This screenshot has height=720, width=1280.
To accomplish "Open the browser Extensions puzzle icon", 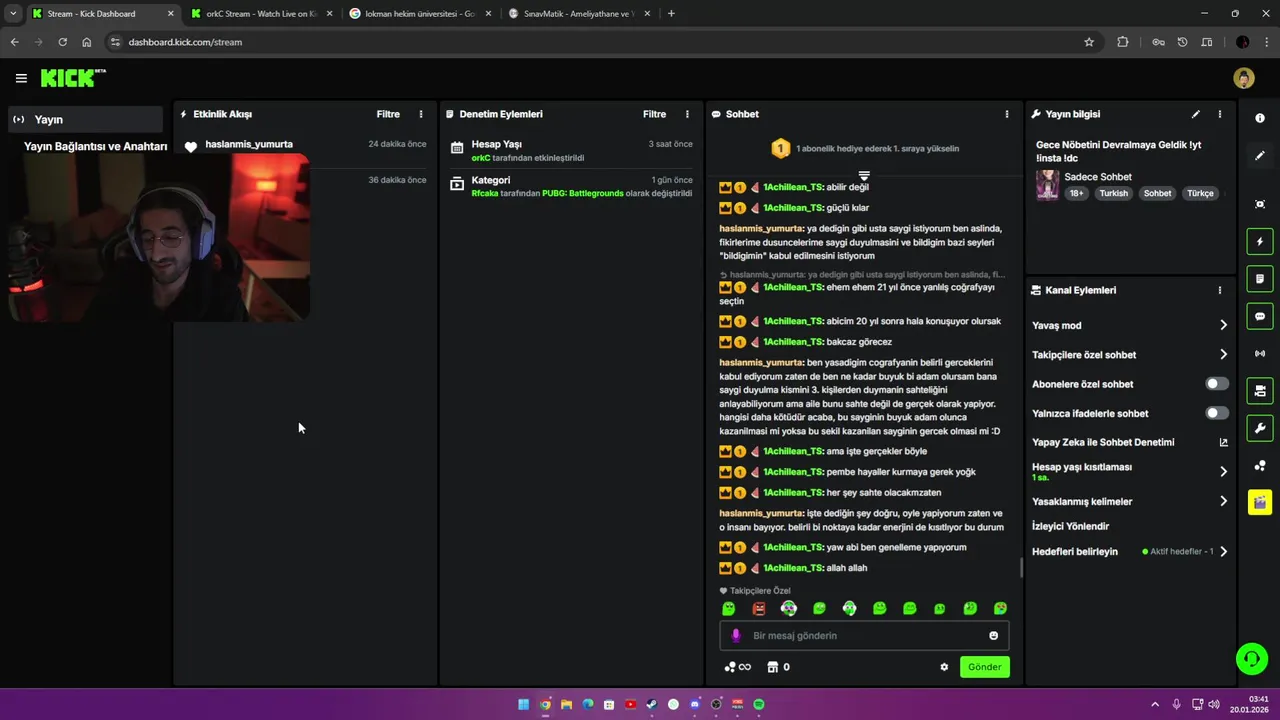I will tap(1123, 42).
